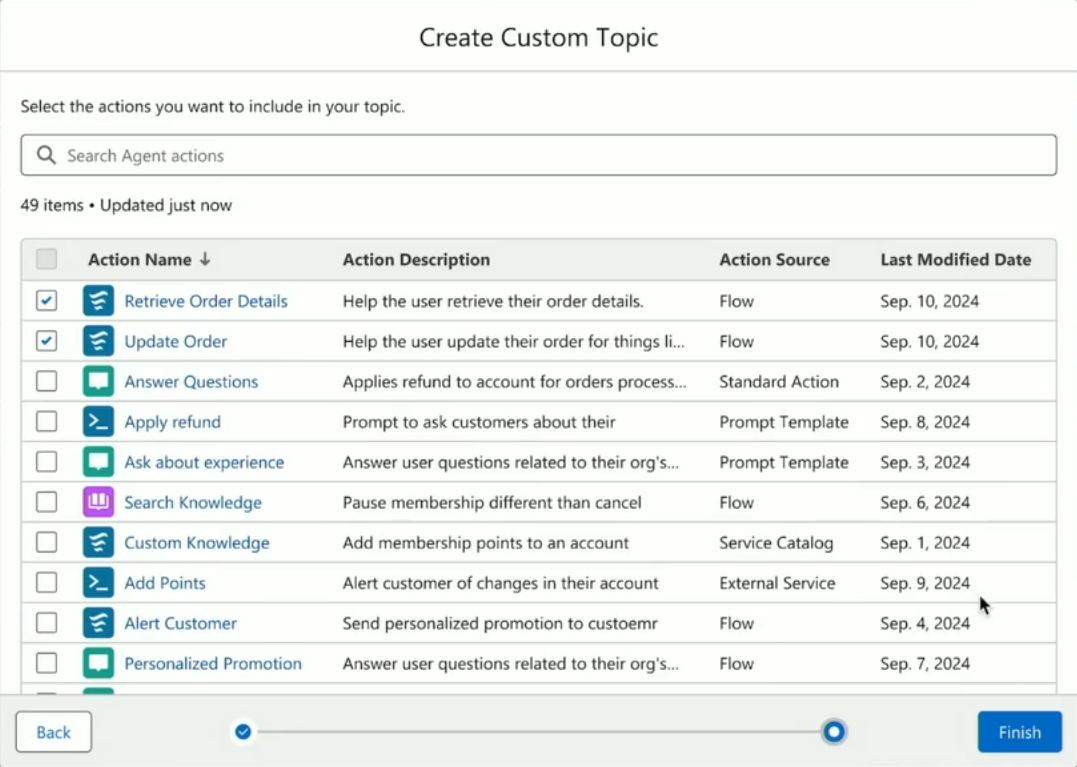Click the completed first step progress marker
This screenshot has width=1077, height=767.
pos(243,732)
